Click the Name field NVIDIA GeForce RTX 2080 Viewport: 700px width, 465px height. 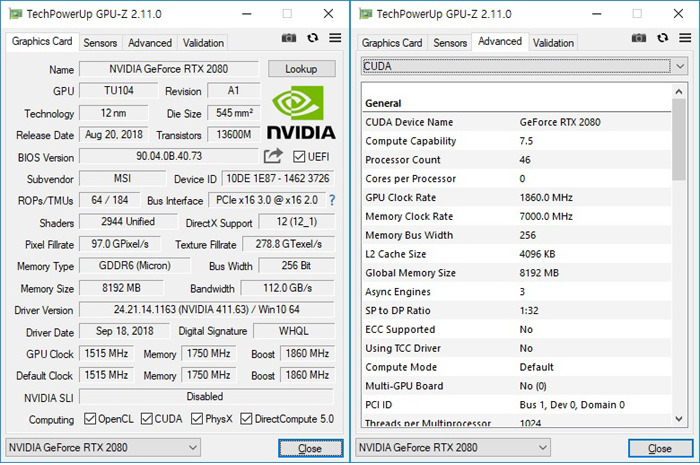point(169,69)
